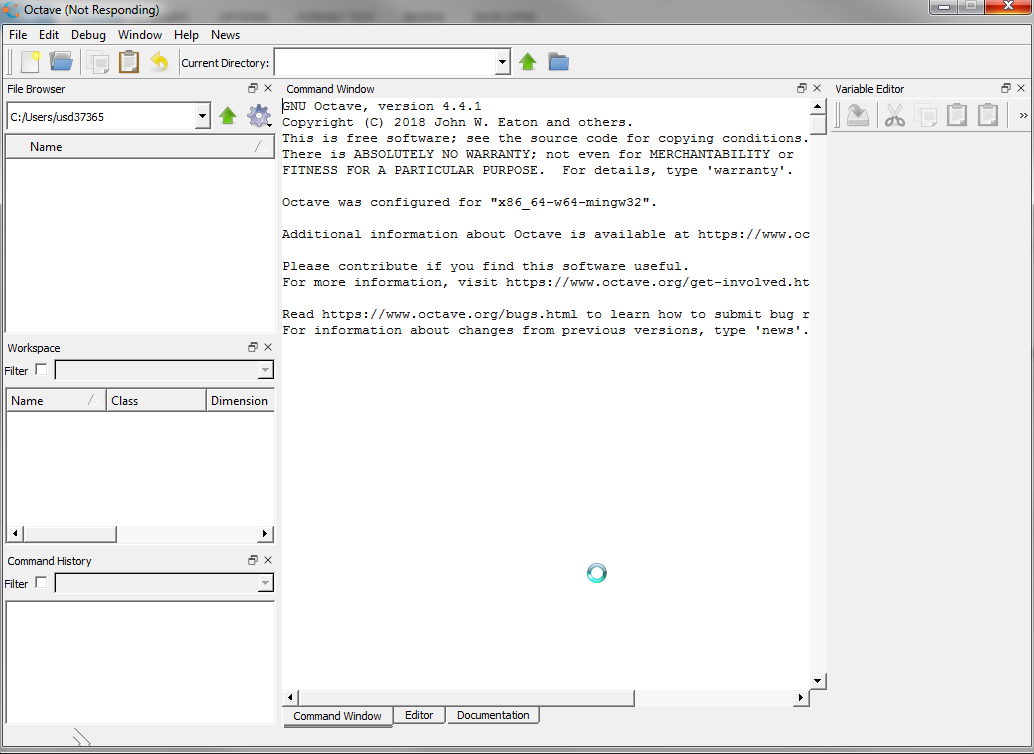Enable the Workspace Filter checkbox
Image resolution: width=1034 pixels, height=754 pixels.
[x=41, y=370]
